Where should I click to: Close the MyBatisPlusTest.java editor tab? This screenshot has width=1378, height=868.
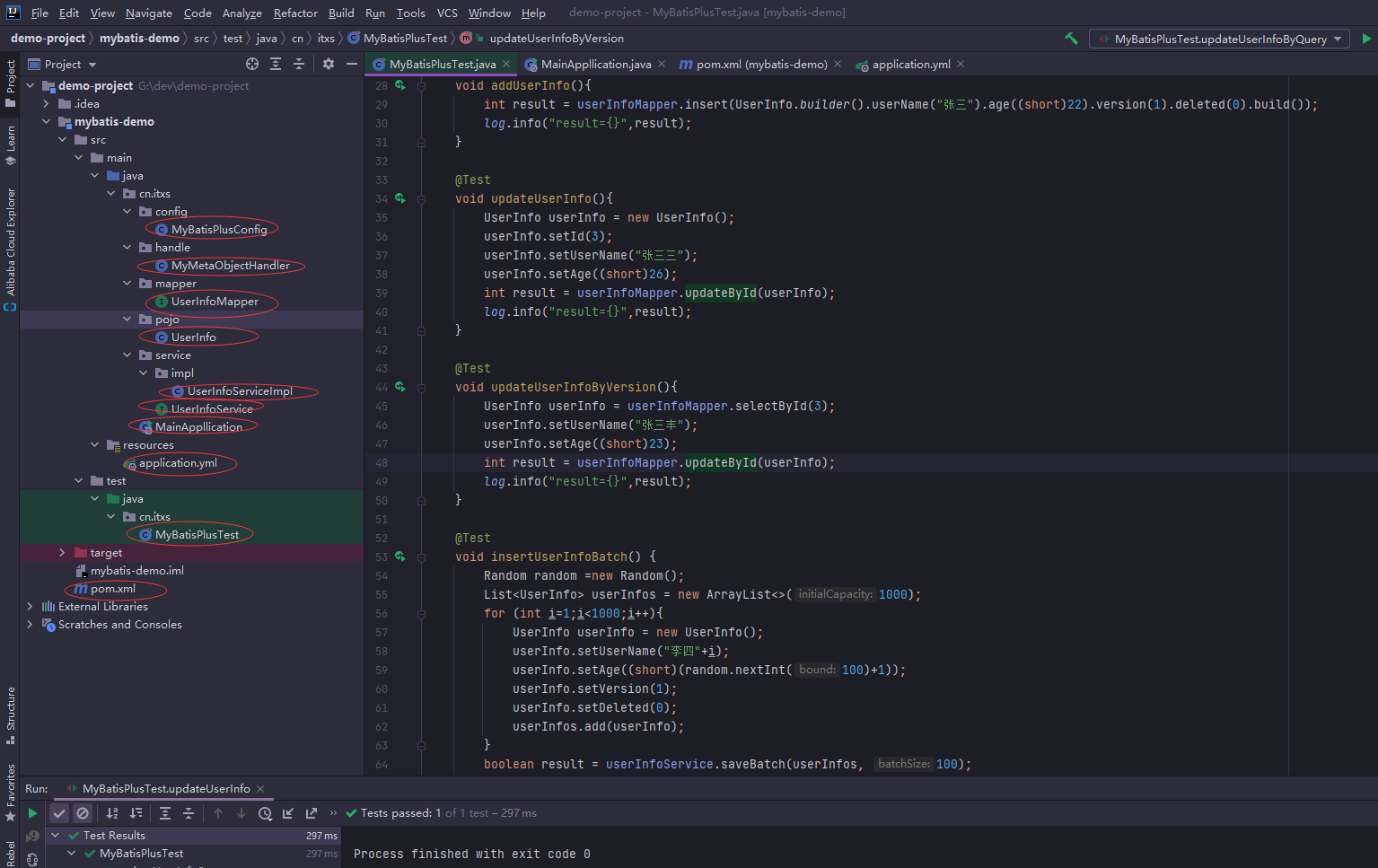[x=506, y=64]
